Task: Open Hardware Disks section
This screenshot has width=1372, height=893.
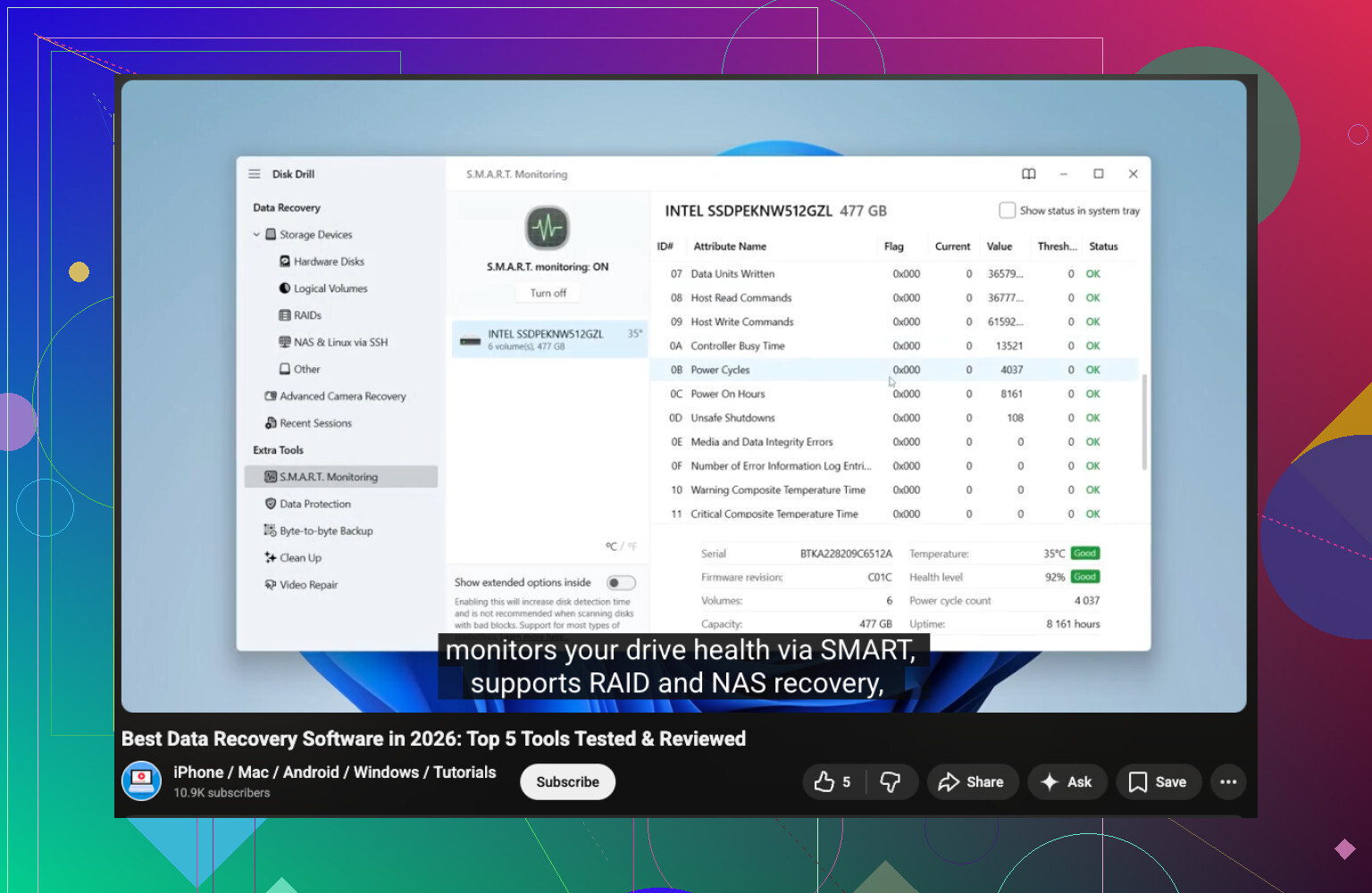Action: pos(329,261)
